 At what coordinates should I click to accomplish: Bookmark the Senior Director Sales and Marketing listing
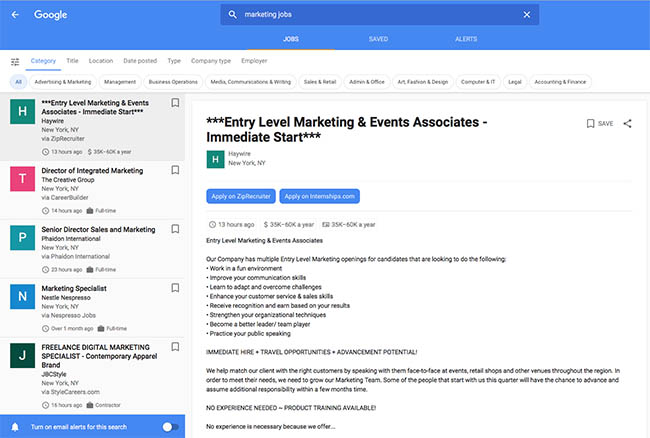pos(175,229)
